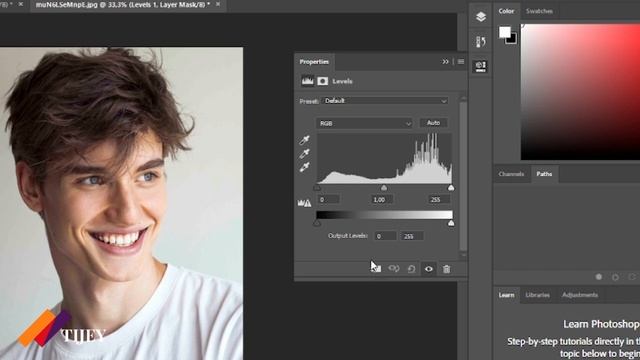
Task: Click the white input slider handle
Action: (x=451, y=188)
